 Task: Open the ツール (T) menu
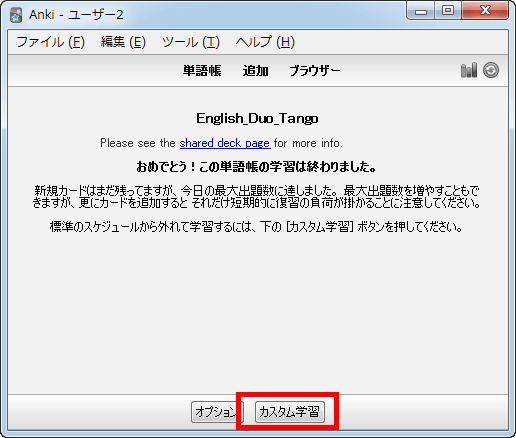click(x=191, y=42)
